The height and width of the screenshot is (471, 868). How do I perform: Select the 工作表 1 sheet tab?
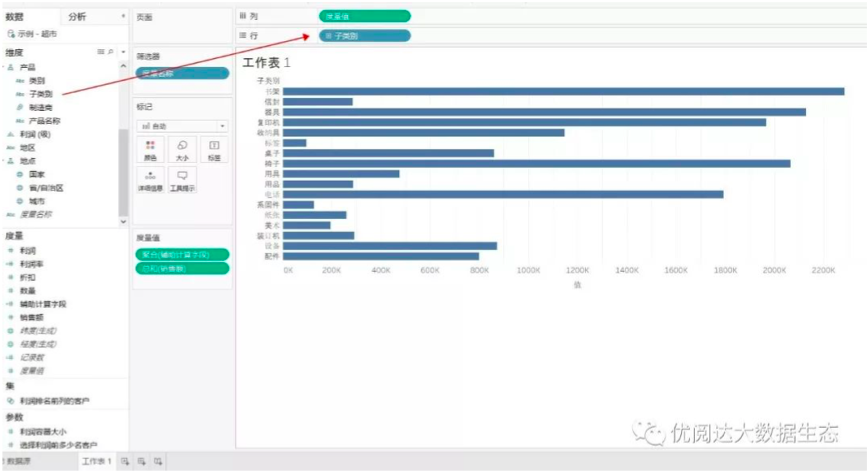(x=96, y=461)
